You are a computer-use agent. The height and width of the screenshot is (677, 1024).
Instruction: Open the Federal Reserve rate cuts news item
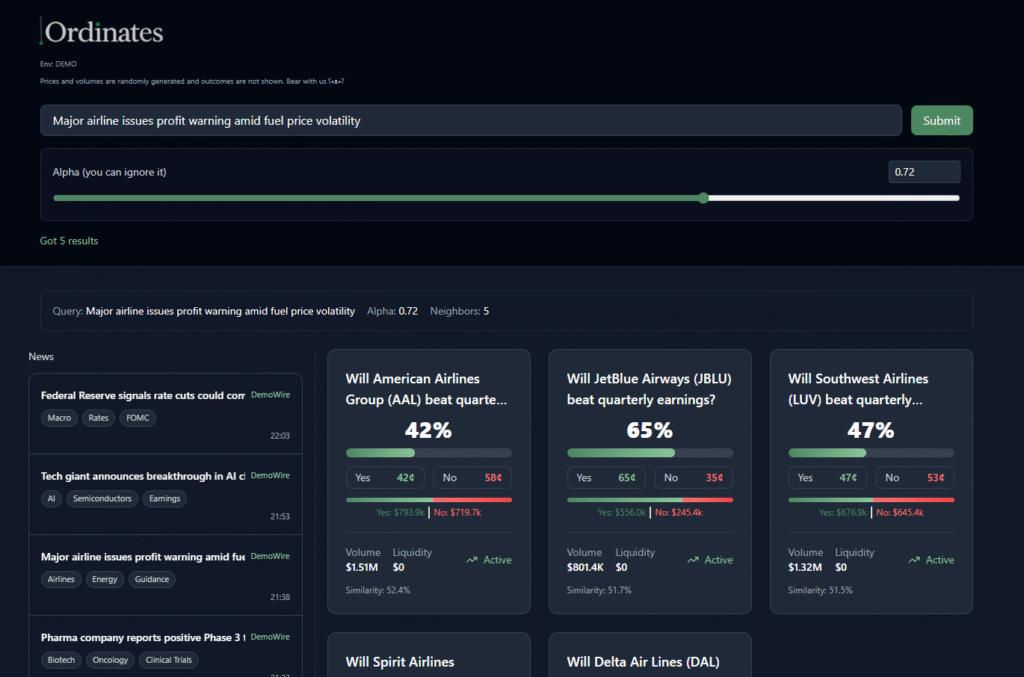click(x=143, y=395)
